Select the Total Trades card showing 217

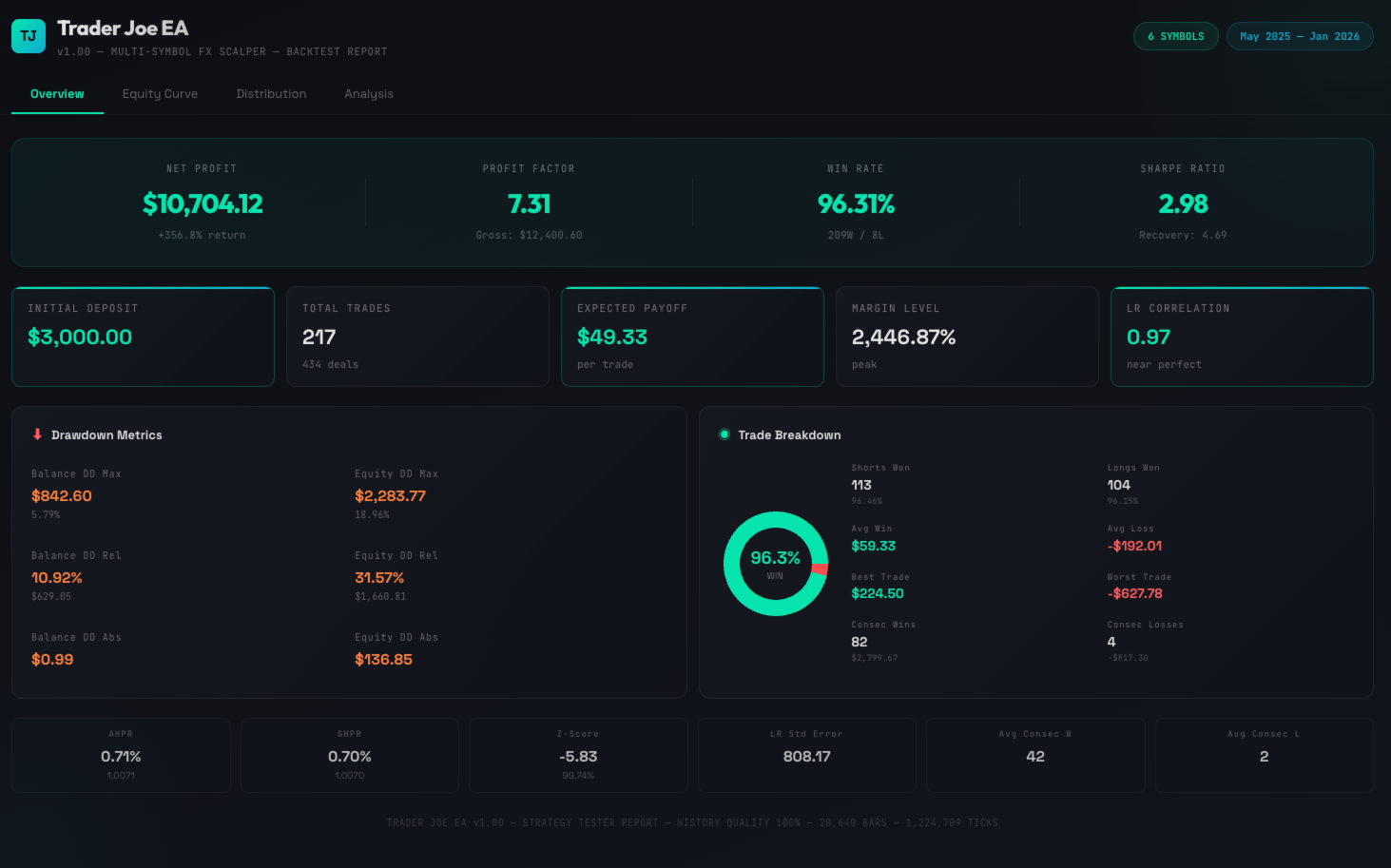417,337
